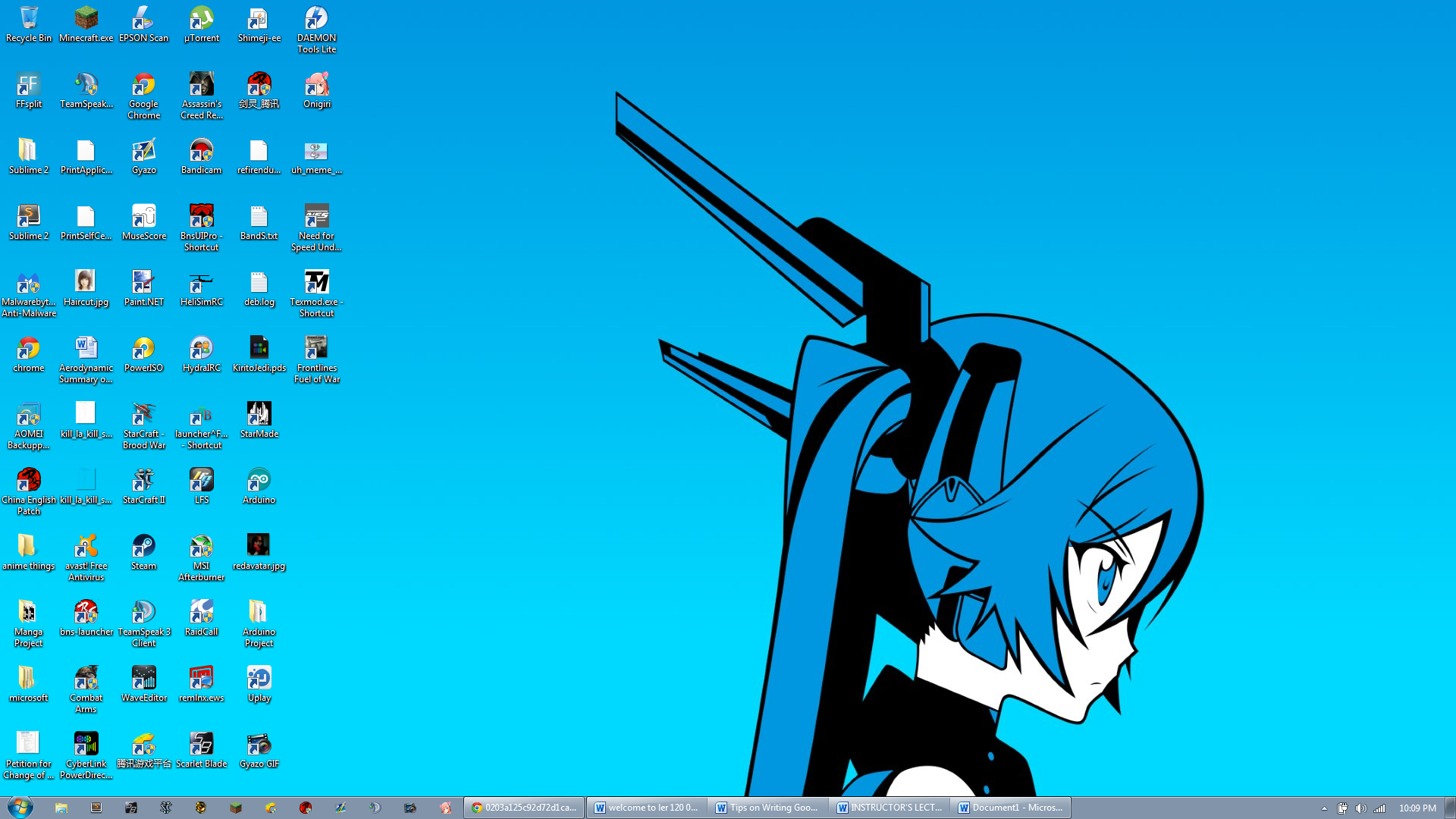Screen dimensions: 1456x819
Task: Select the EPSON Scan shortcut
Action: pyautogui.click(x=143, y=24)
